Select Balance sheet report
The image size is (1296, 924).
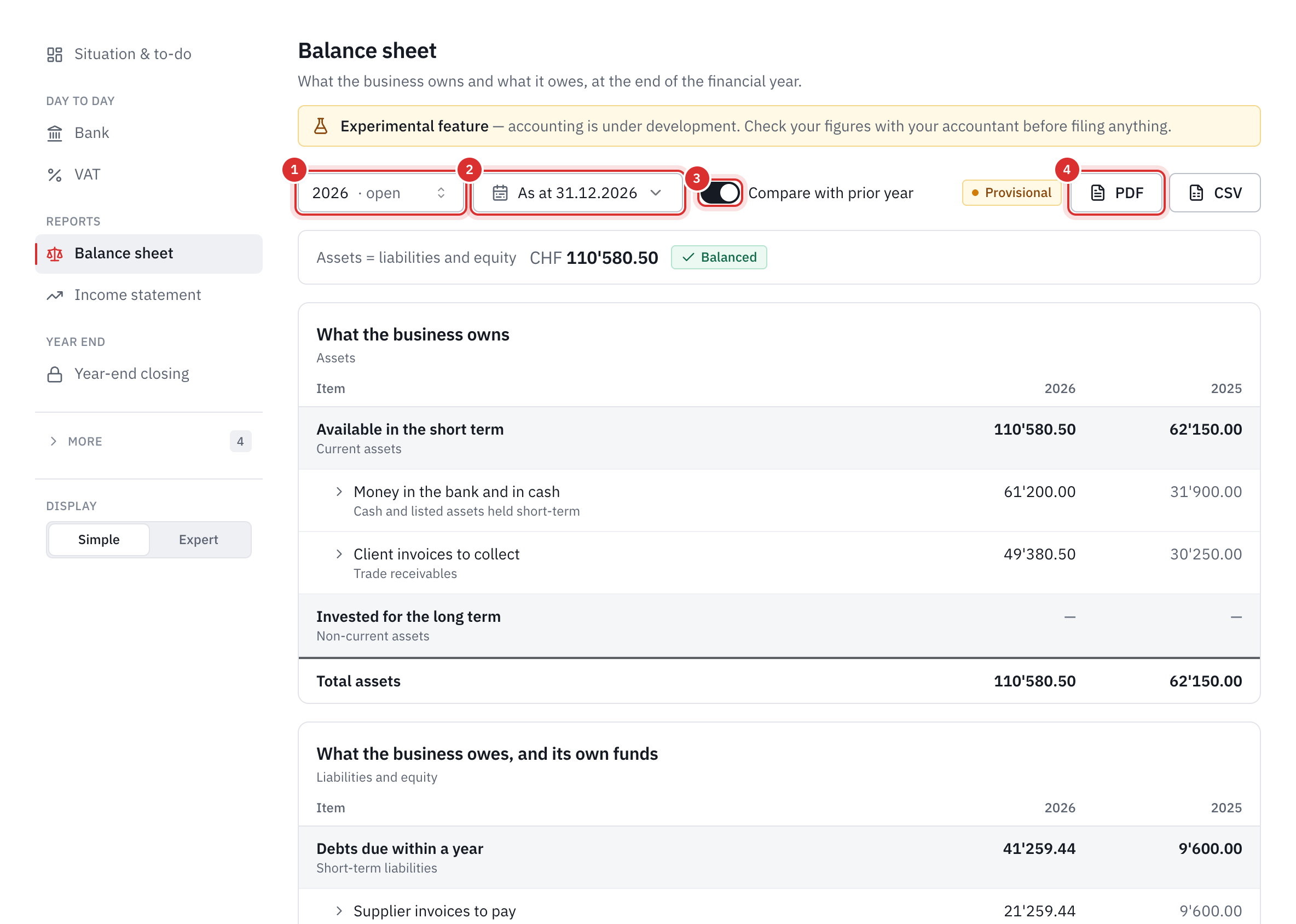[x=148, y=254]
